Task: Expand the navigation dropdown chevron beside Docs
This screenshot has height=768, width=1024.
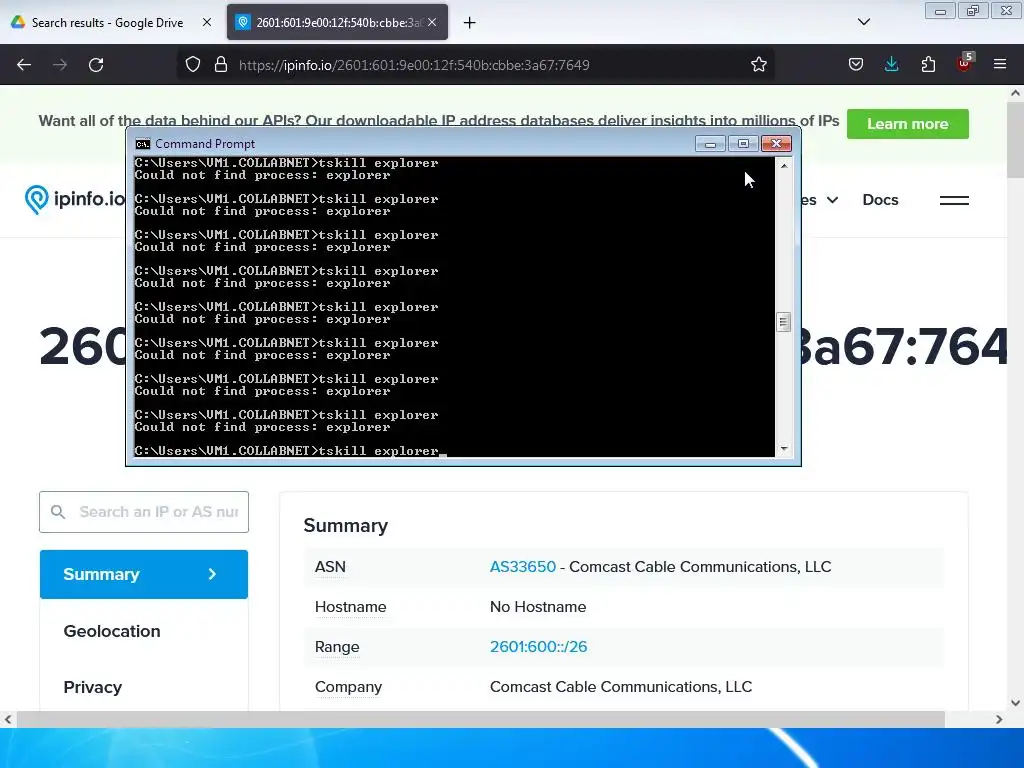Action: [x=833, y=200]
